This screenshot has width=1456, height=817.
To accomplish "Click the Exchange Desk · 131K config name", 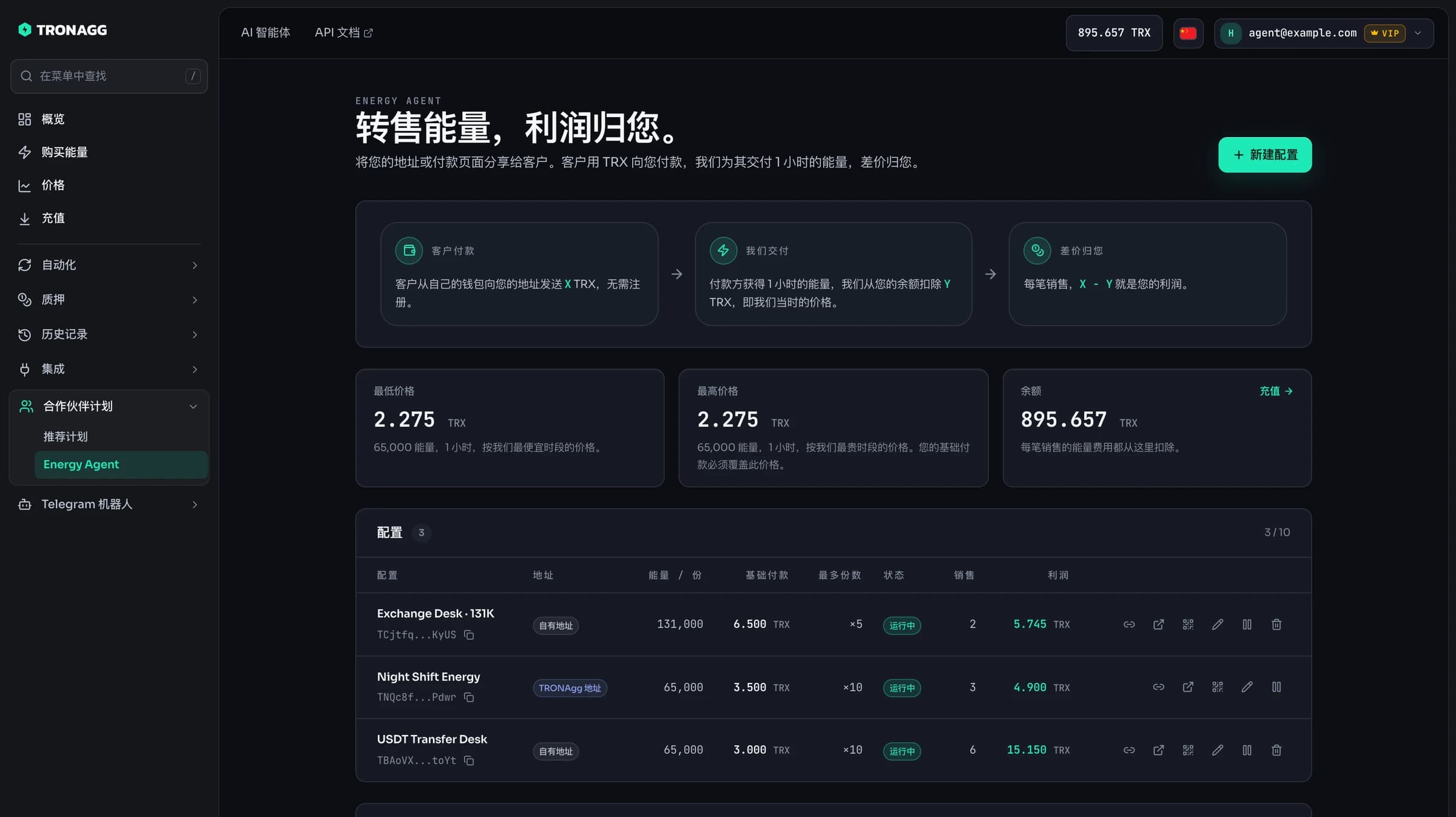I will [x=436, y=614].
